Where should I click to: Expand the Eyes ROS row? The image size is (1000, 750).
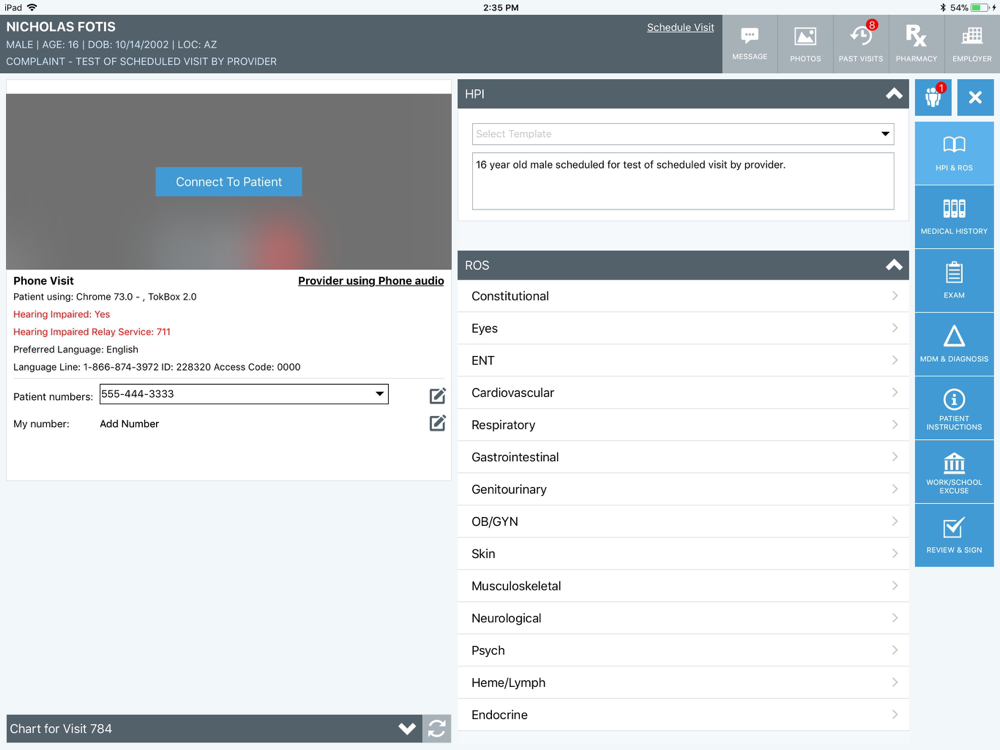point(683,328)
